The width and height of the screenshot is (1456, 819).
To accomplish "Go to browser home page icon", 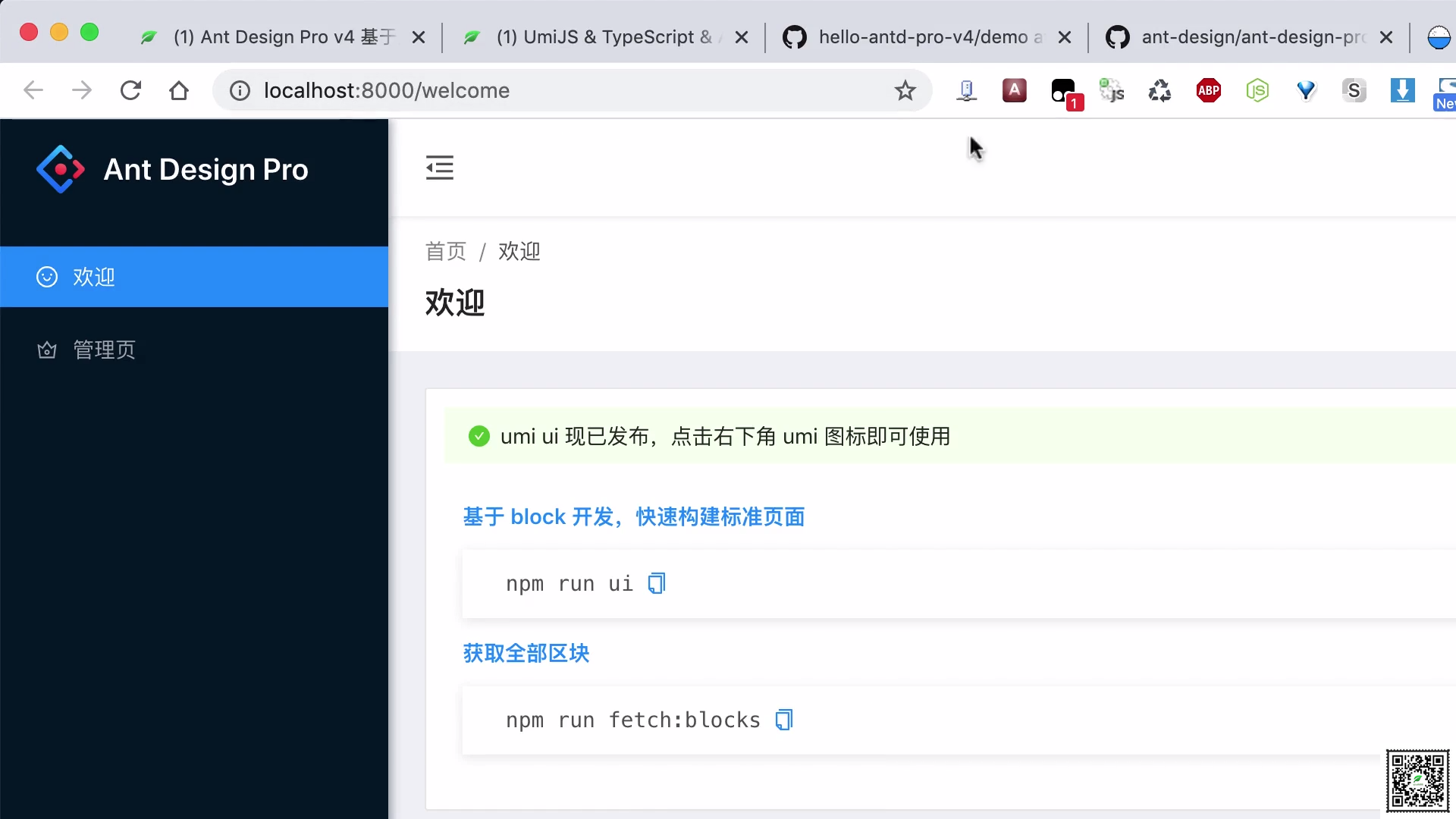I will (x=179, y=91).
